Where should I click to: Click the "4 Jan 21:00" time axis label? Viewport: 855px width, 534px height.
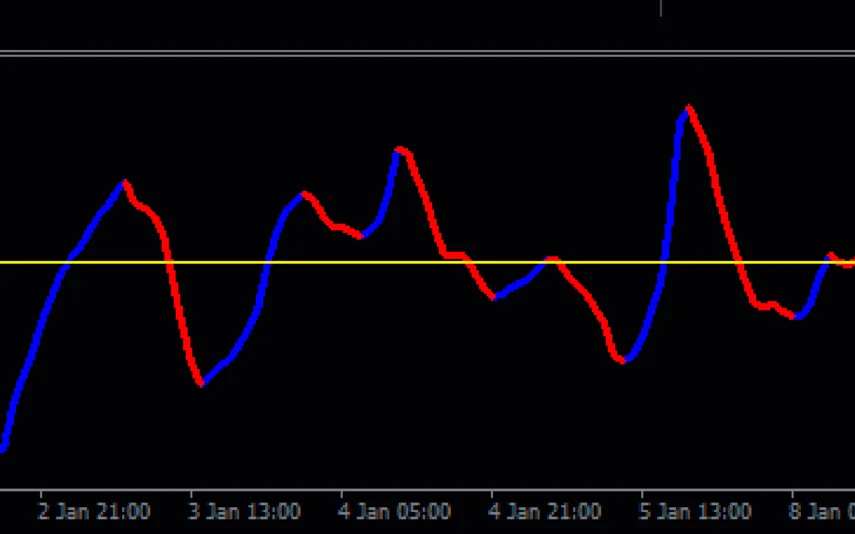pyautogui.click(x=545, y=512)
